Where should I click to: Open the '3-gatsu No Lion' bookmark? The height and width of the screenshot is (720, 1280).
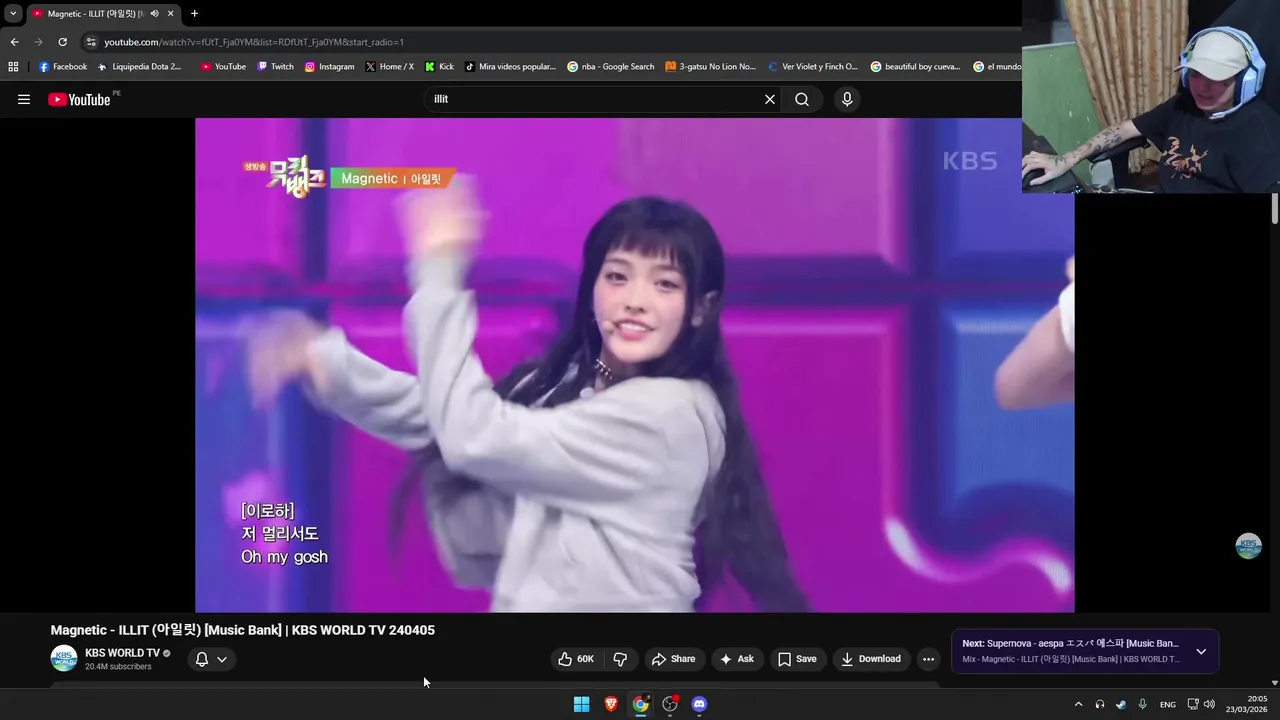[x=711, y=67]
